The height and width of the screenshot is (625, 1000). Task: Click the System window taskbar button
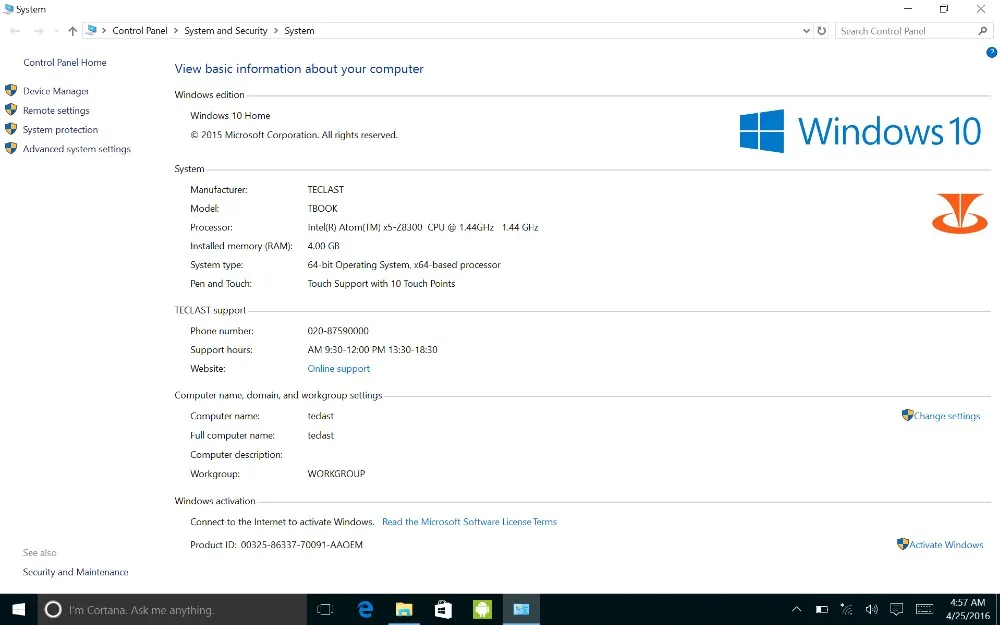pyautogui.click(x=522, y=610)
